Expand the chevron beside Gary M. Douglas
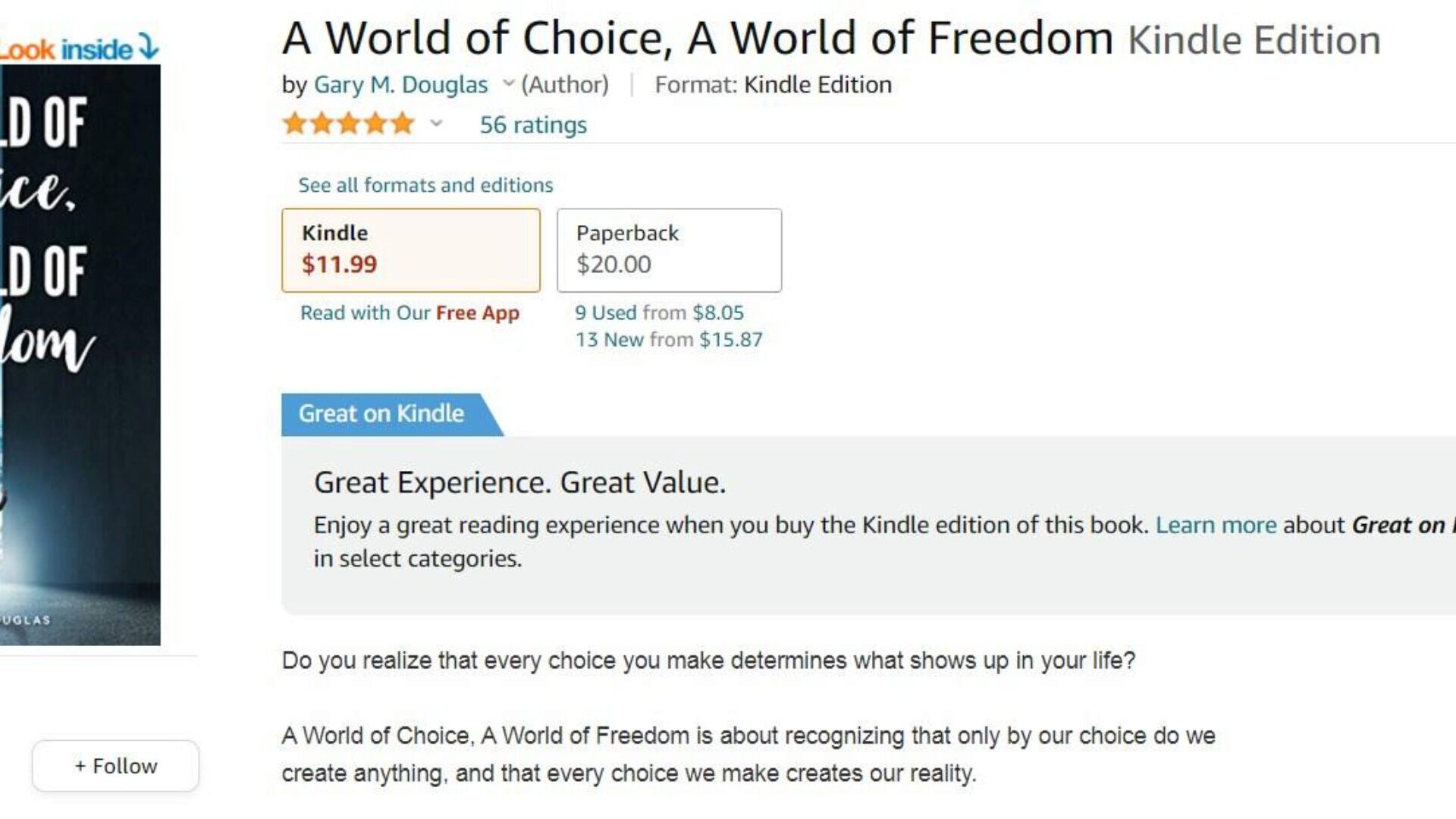The height and width of the screenshot is (819, 1456). 508,83
